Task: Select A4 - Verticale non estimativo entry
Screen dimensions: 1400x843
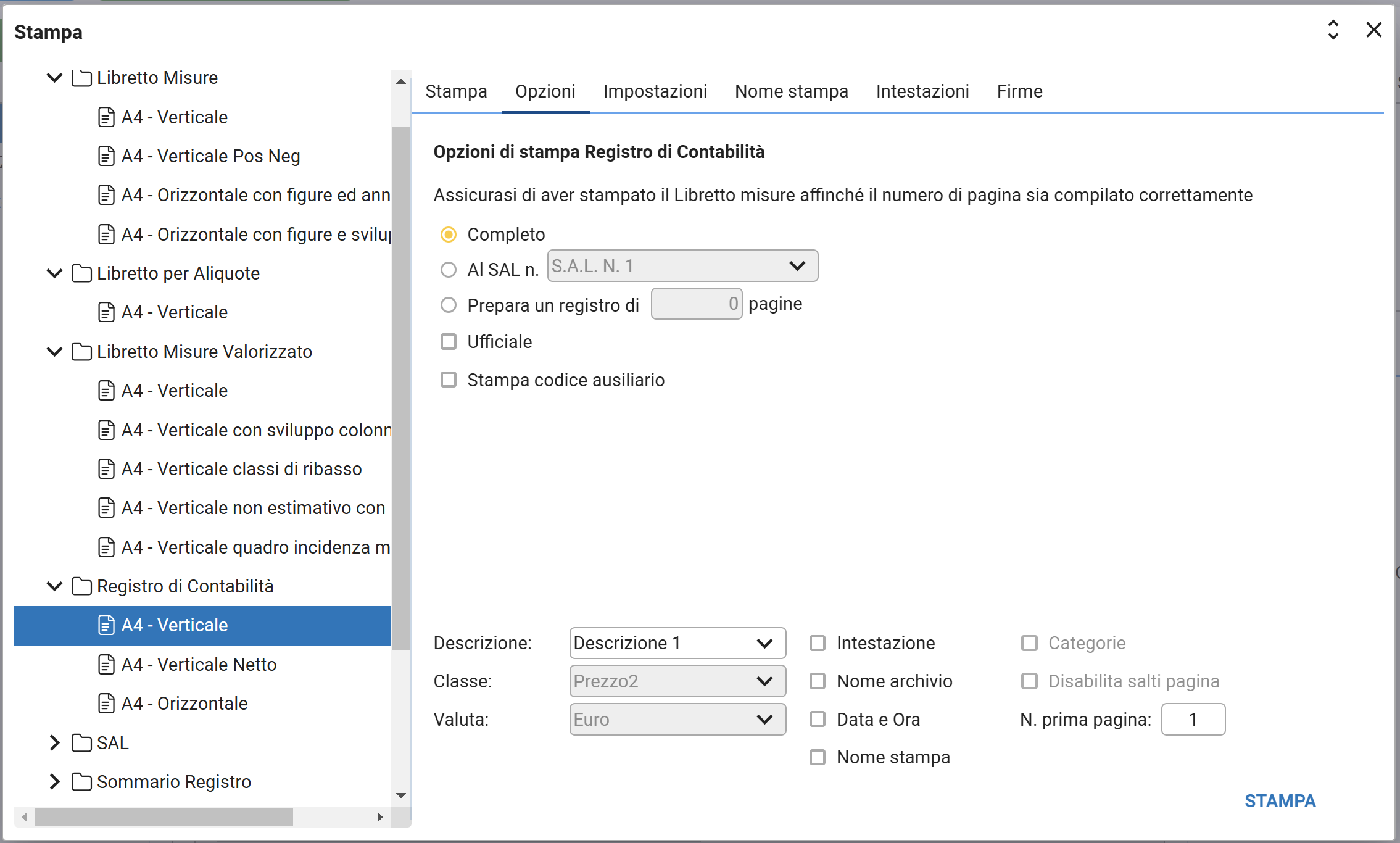Action: pyautogui.click(x=253, y=508)
